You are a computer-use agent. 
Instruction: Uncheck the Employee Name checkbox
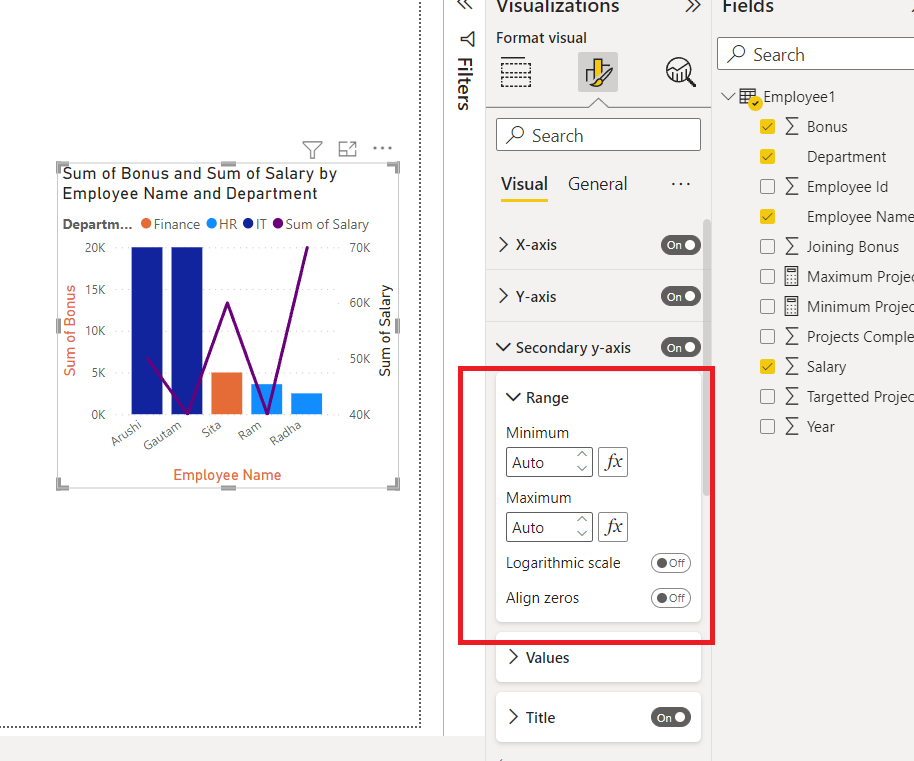pos(768,217)
